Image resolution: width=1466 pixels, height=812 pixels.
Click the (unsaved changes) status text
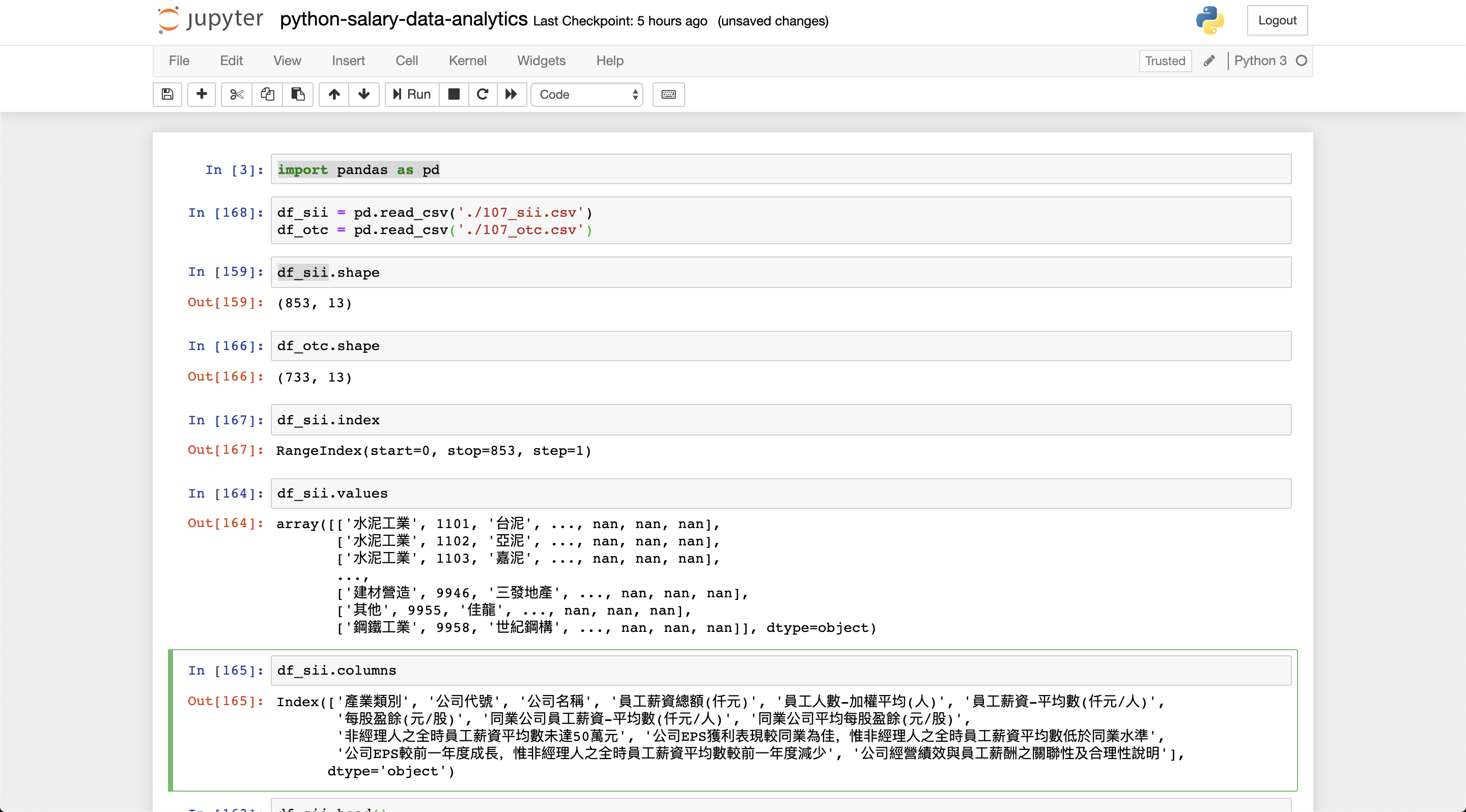(773, 21)
